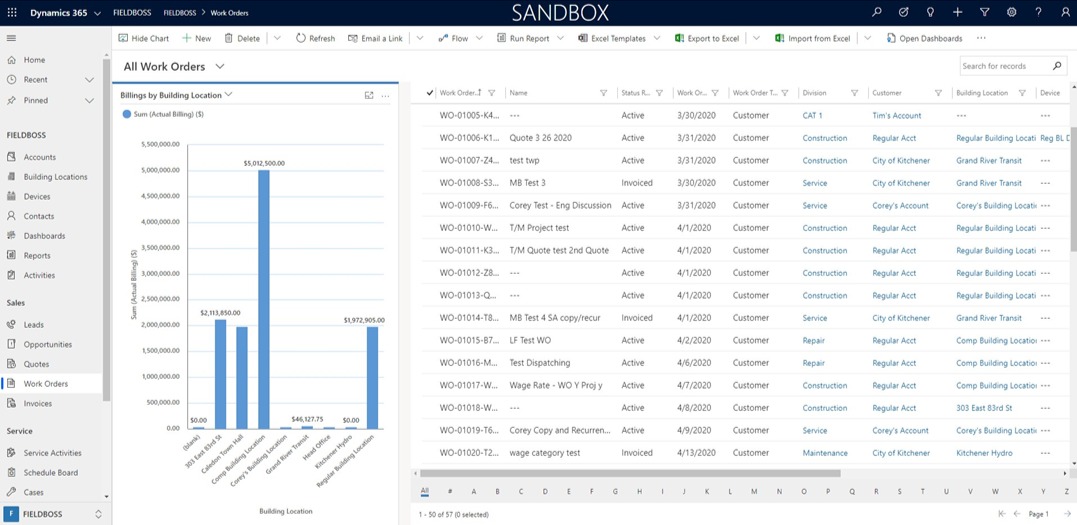Expand the Pinned section chevron

pyautogui.click(x=89, y=100)
